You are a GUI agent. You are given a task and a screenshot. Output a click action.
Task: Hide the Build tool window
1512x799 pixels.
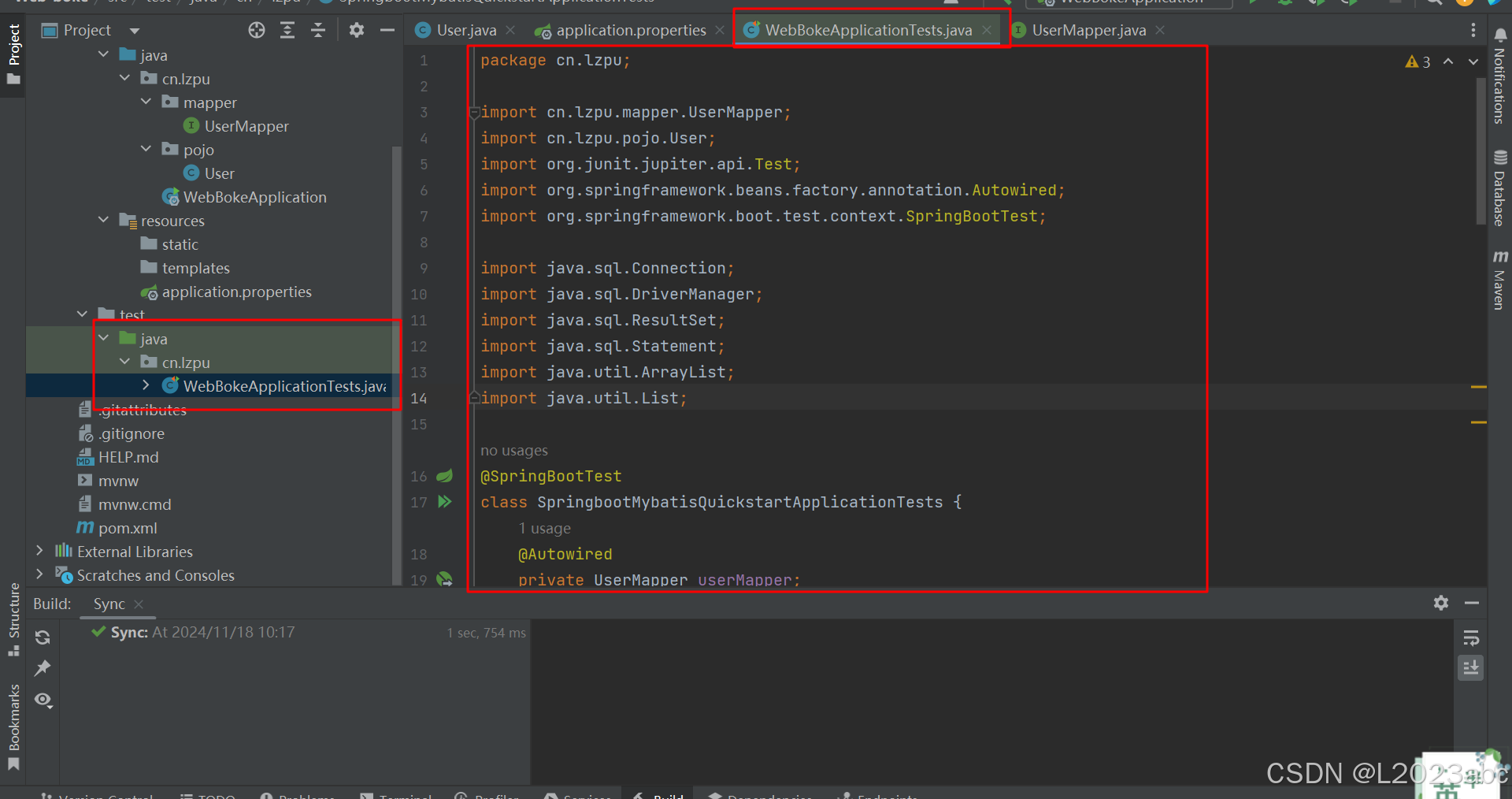tap(1472, 603)
